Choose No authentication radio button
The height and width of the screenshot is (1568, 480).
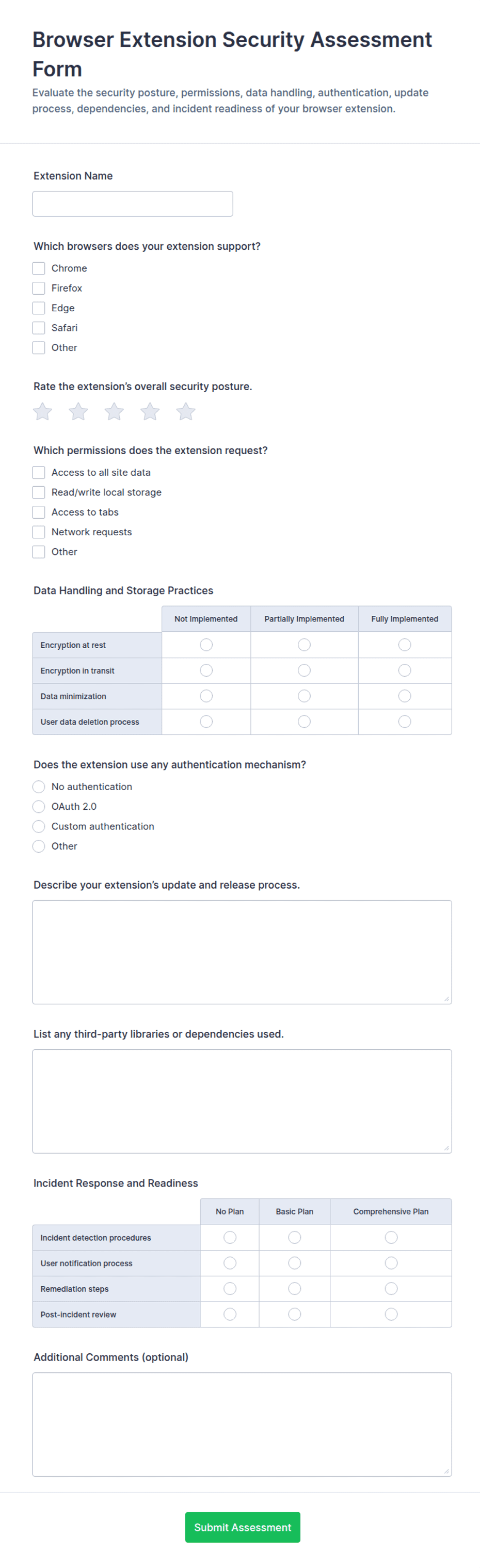[39, 787]
